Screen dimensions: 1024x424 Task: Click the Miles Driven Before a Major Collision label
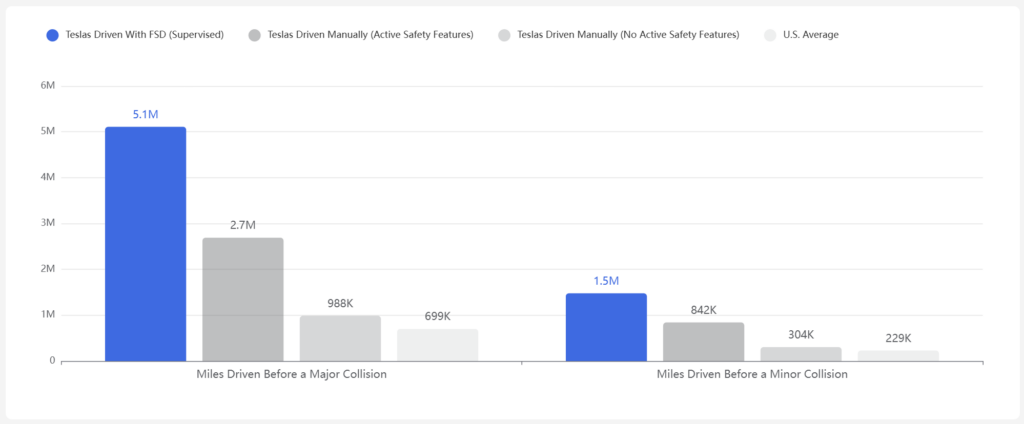point(291,375)
